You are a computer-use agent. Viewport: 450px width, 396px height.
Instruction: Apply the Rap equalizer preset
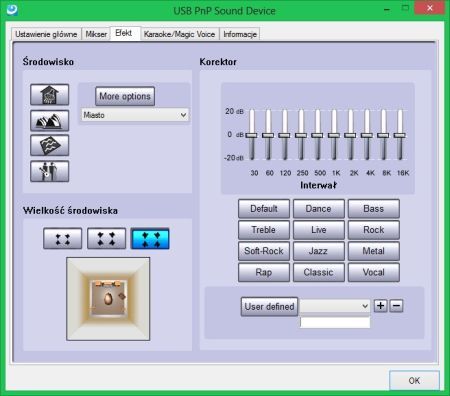pyautogui.click(x=264, y=272)
